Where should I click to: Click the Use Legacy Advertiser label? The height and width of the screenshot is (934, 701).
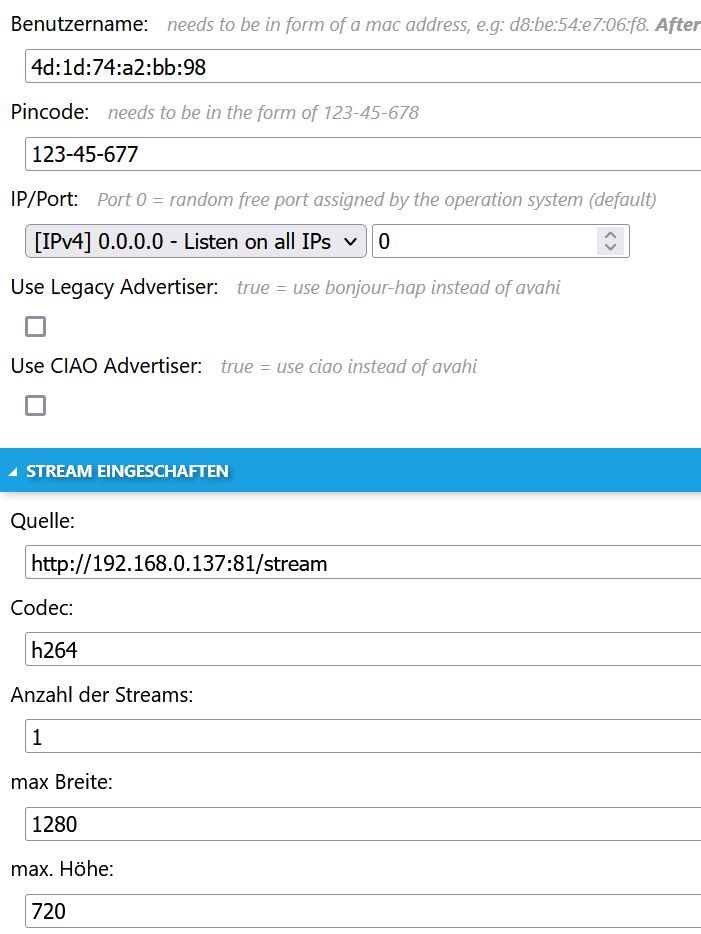(x=114, y=288)
